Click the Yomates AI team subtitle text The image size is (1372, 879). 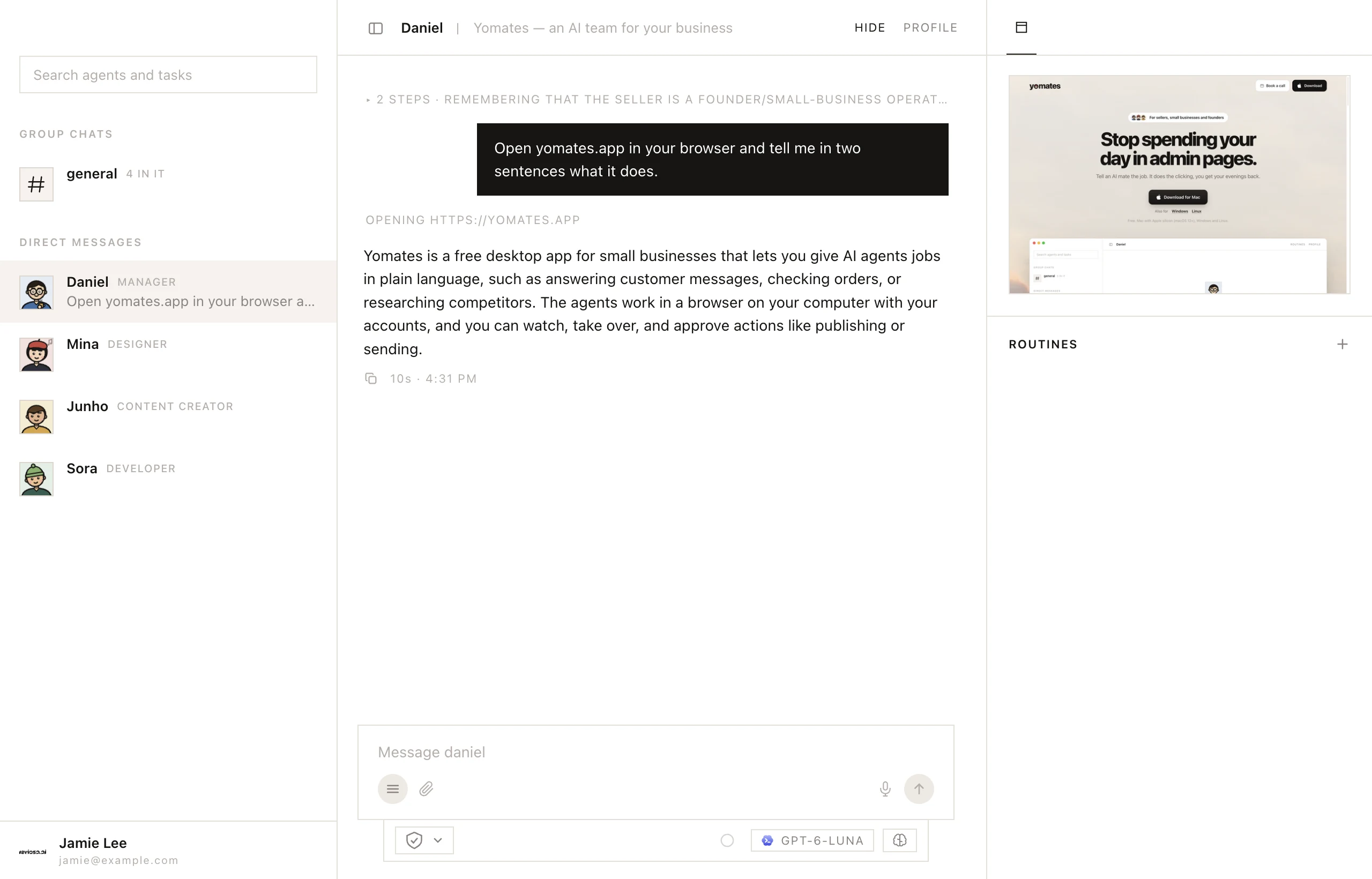[x=603, y=28]
